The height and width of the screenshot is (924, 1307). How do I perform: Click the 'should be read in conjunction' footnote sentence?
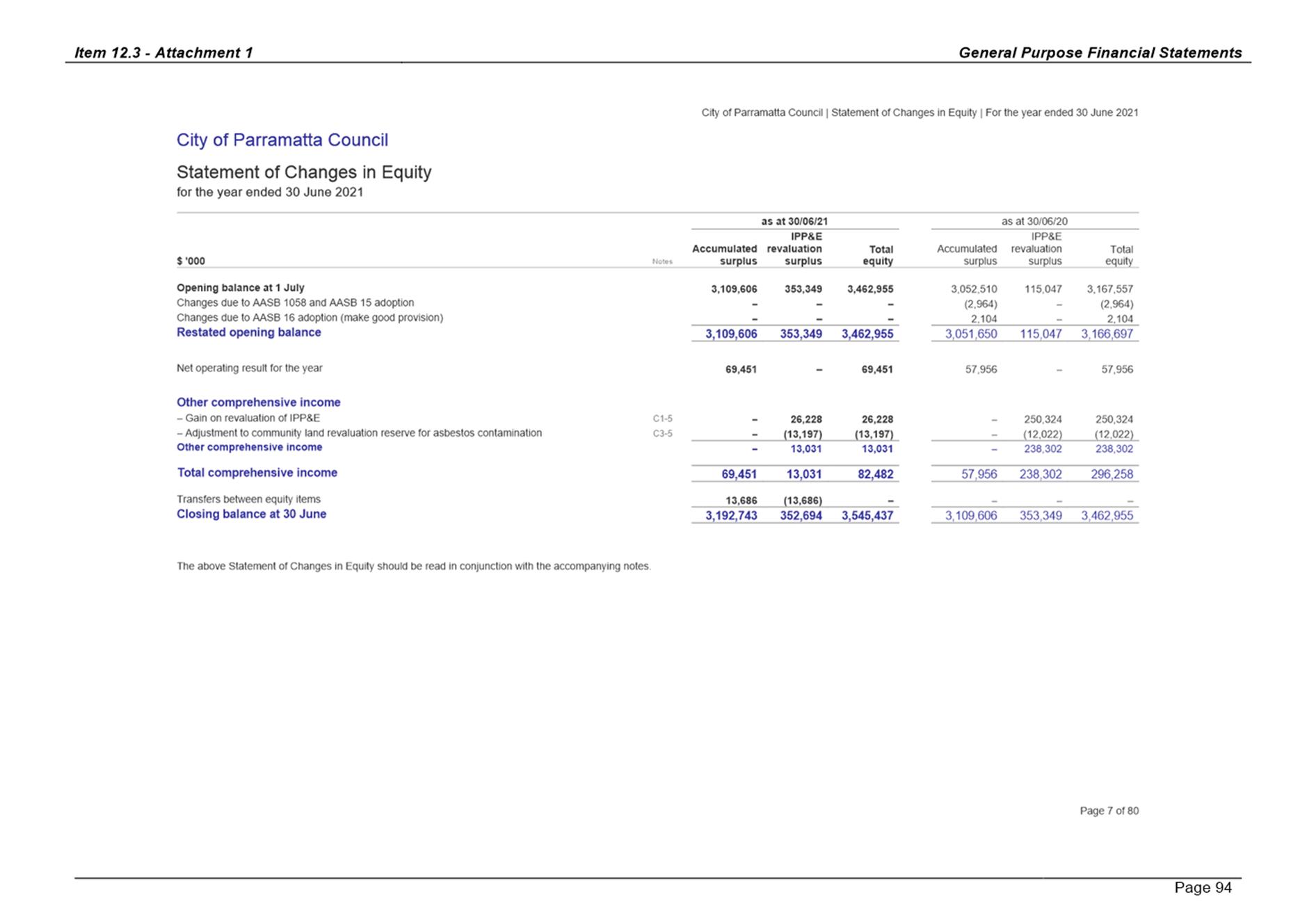point(414,566)
